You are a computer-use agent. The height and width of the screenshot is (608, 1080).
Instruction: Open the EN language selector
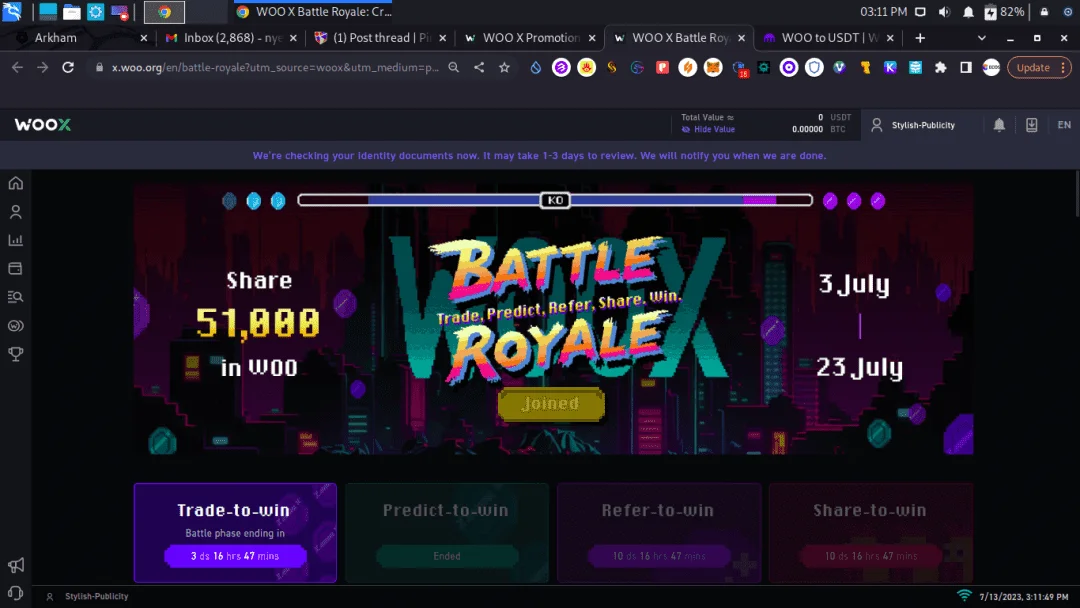coord(1063,125)
